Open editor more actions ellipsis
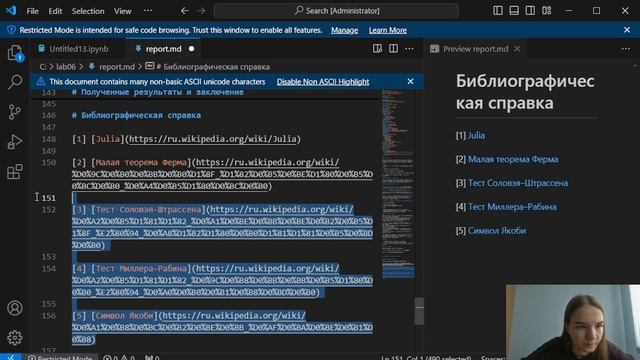Image resolution: width=640 pixels, height=360 pixels. point(409,49)
